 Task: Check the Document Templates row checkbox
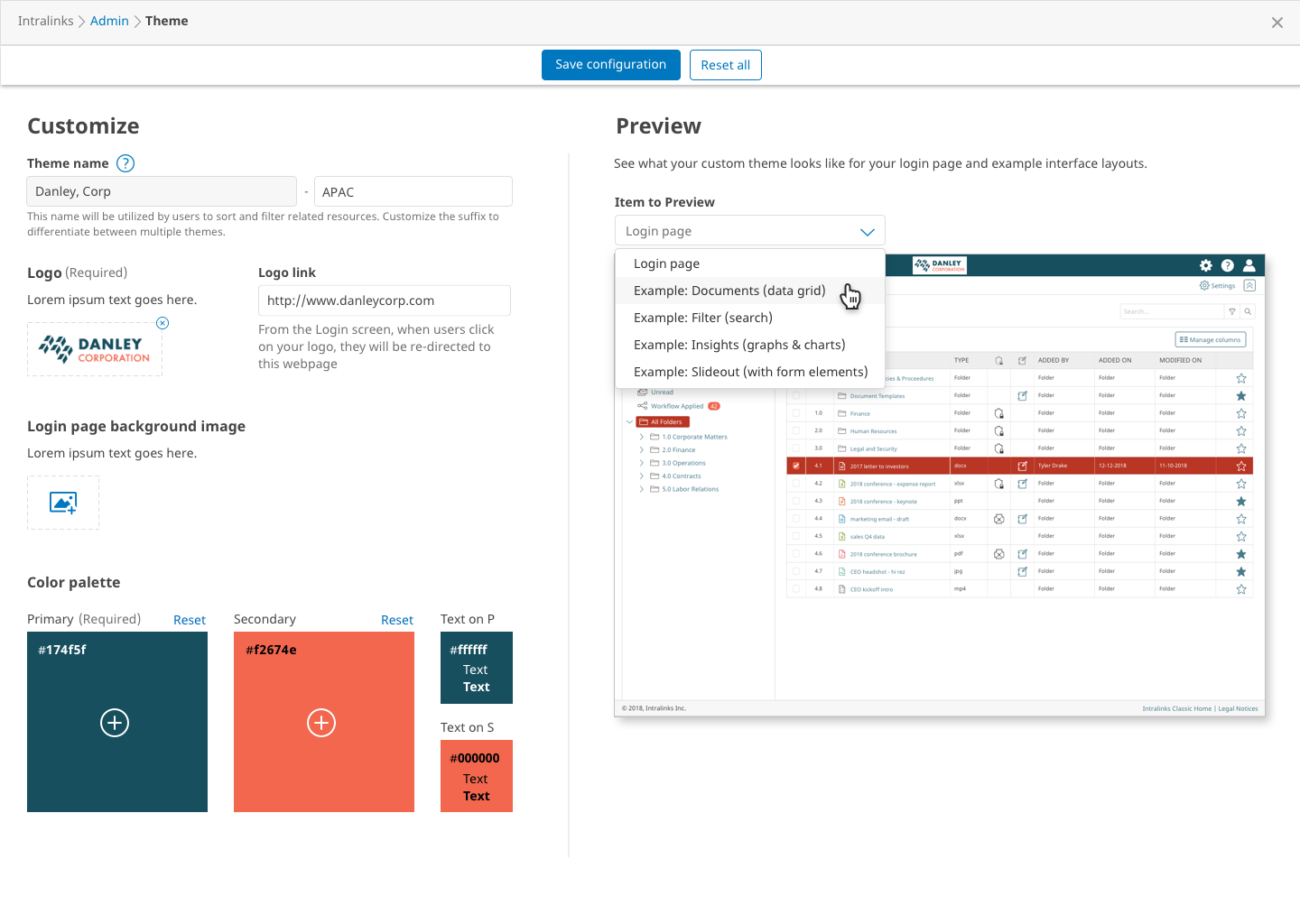click(795, 396)
